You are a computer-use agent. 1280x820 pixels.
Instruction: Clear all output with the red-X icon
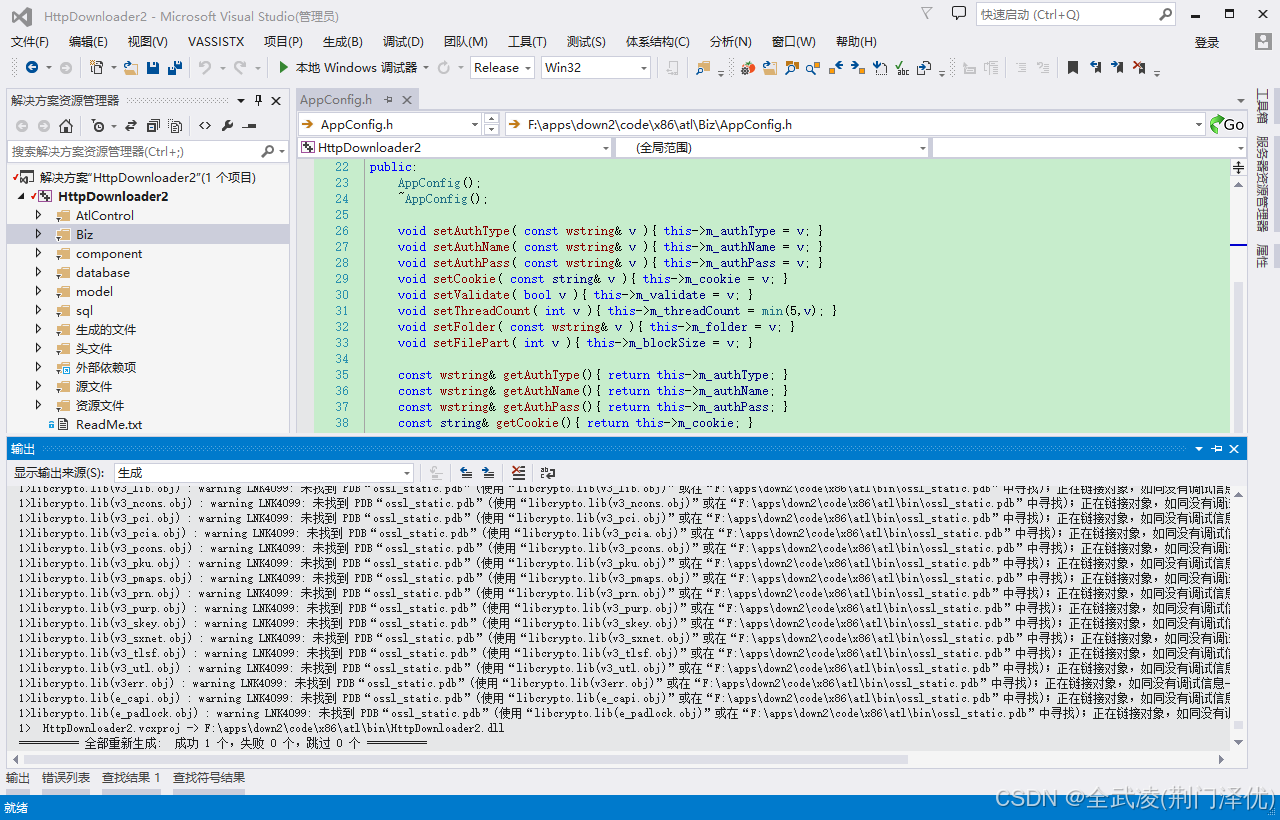[x=518, y=473]
